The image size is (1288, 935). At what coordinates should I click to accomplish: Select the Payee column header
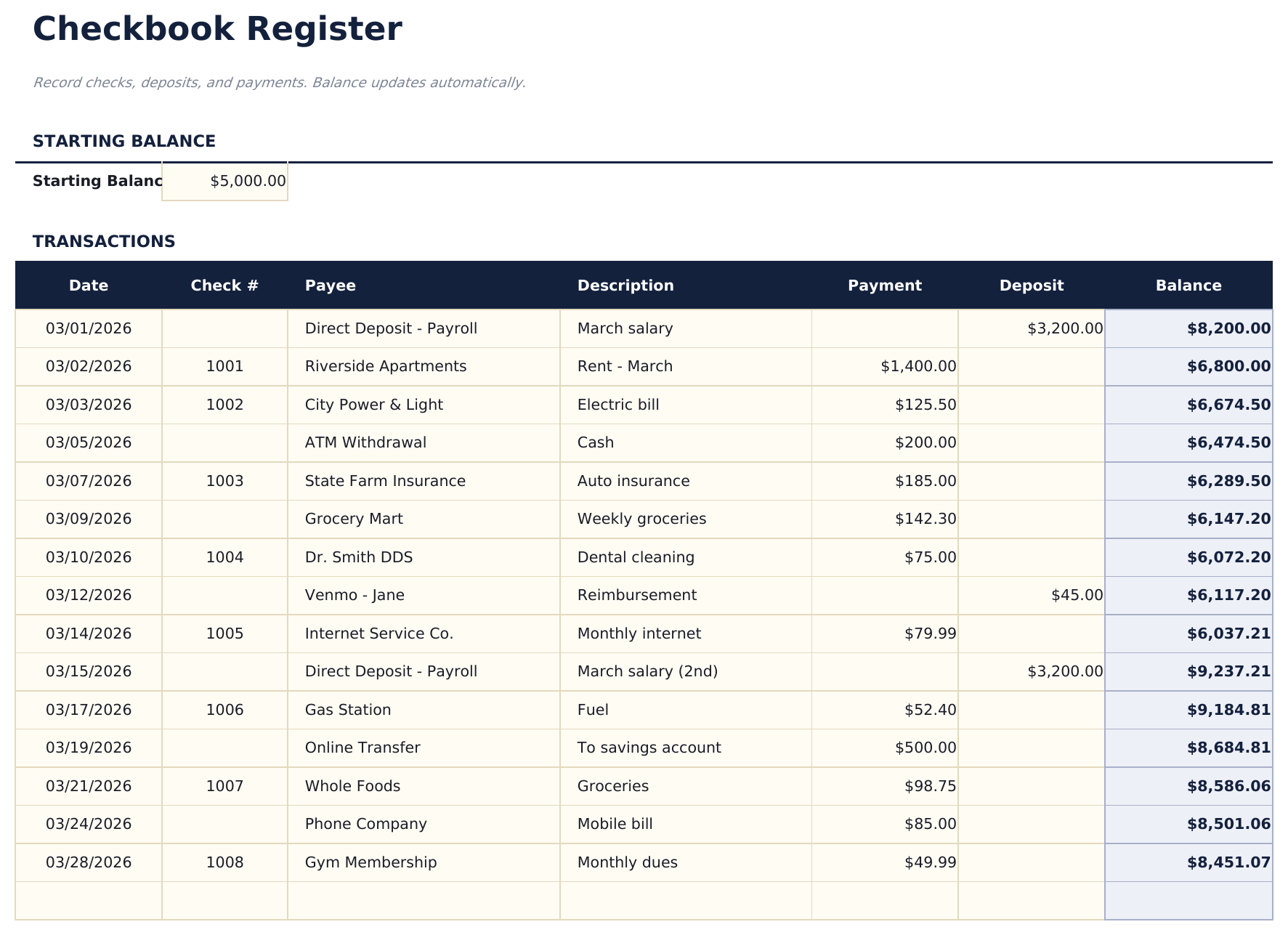(x=330, y=285)
